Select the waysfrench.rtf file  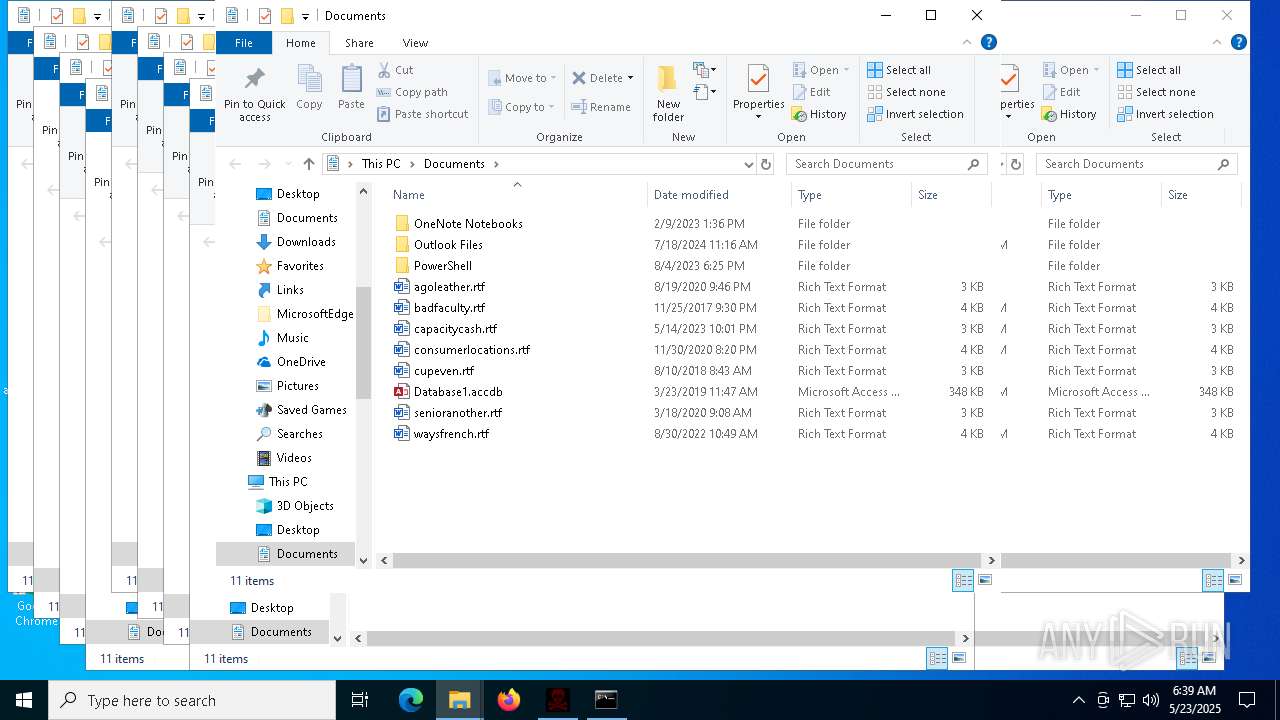451,434
